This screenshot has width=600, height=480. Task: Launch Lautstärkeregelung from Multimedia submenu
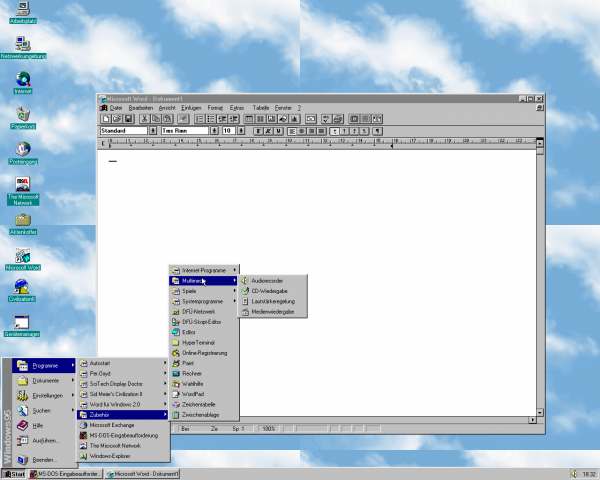pos(273,301)
